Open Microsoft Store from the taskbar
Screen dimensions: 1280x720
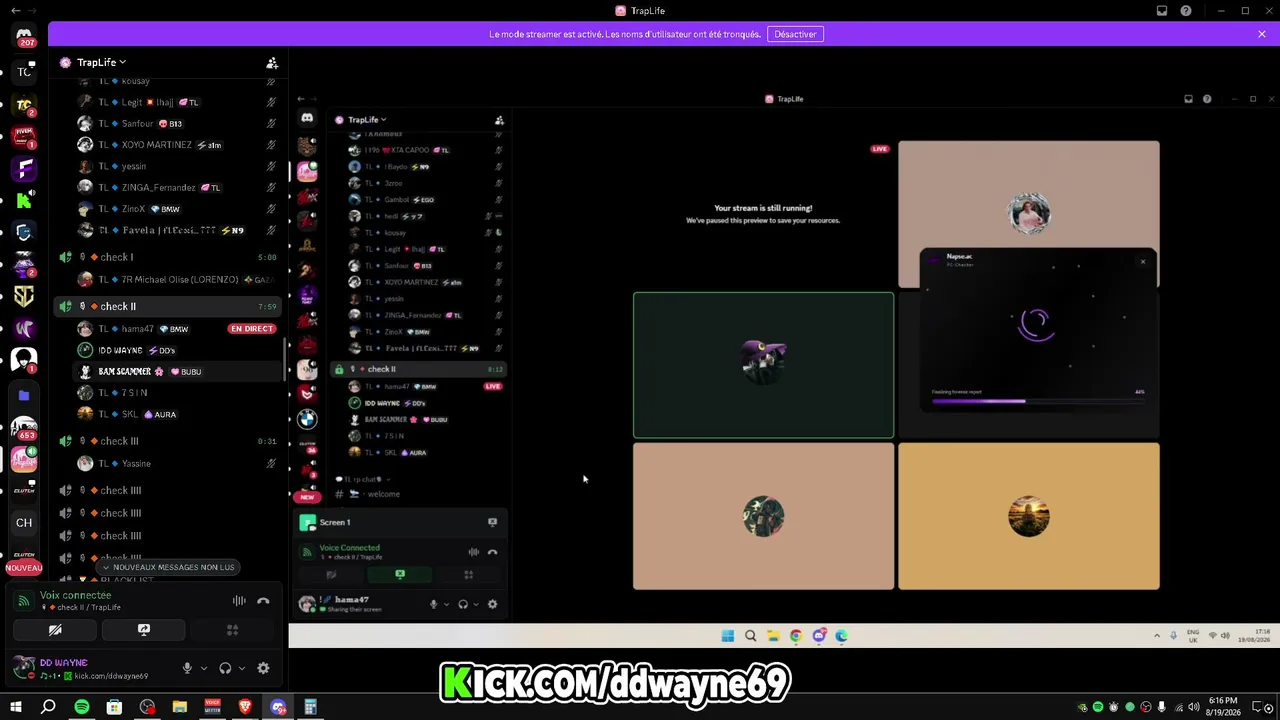(114, 707)
